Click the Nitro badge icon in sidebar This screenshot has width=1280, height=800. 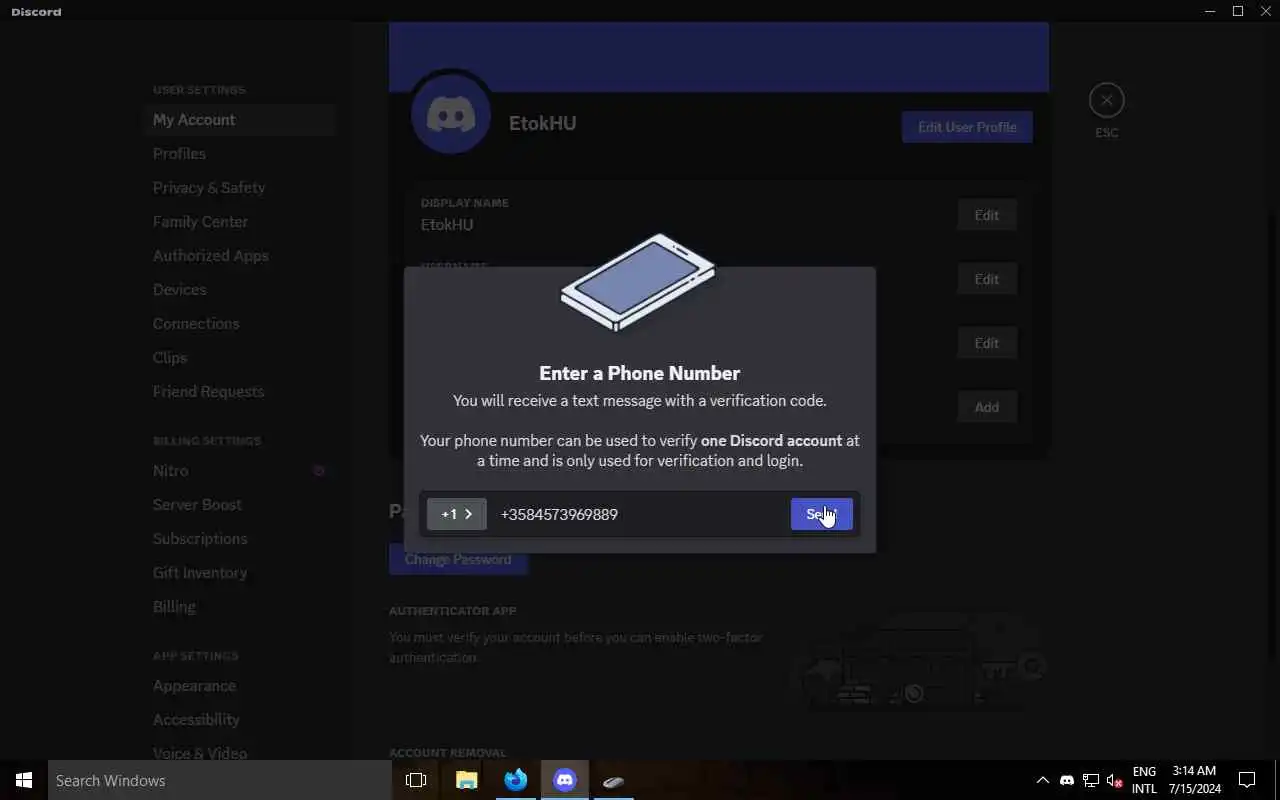pyautogui.click(x=319, y=470)
